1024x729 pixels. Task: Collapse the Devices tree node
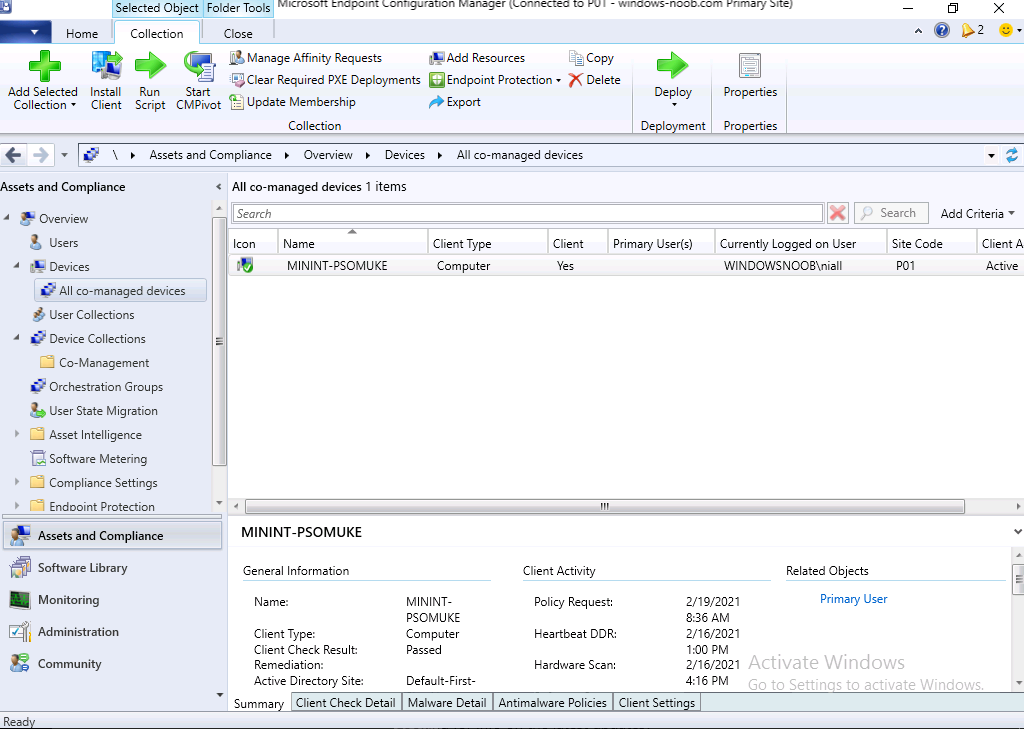[x=17, y=266]
